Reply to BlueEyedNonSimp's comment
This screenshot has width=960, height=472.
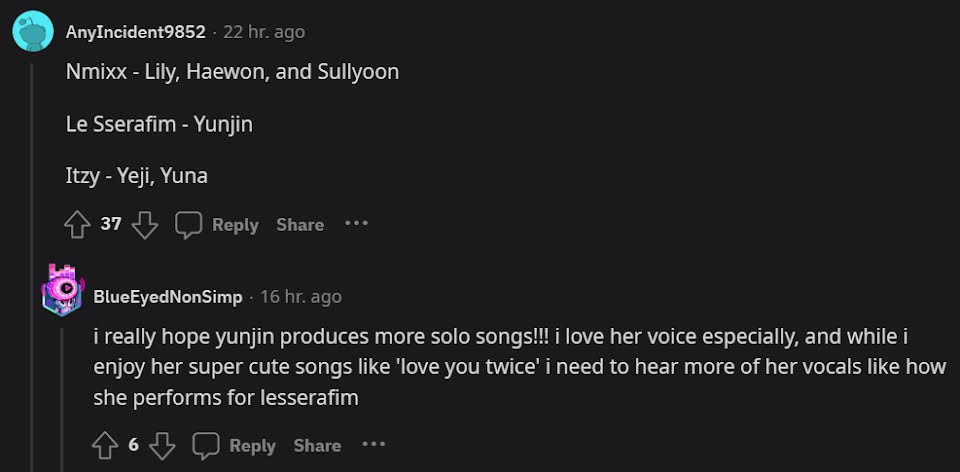(235, 446)
